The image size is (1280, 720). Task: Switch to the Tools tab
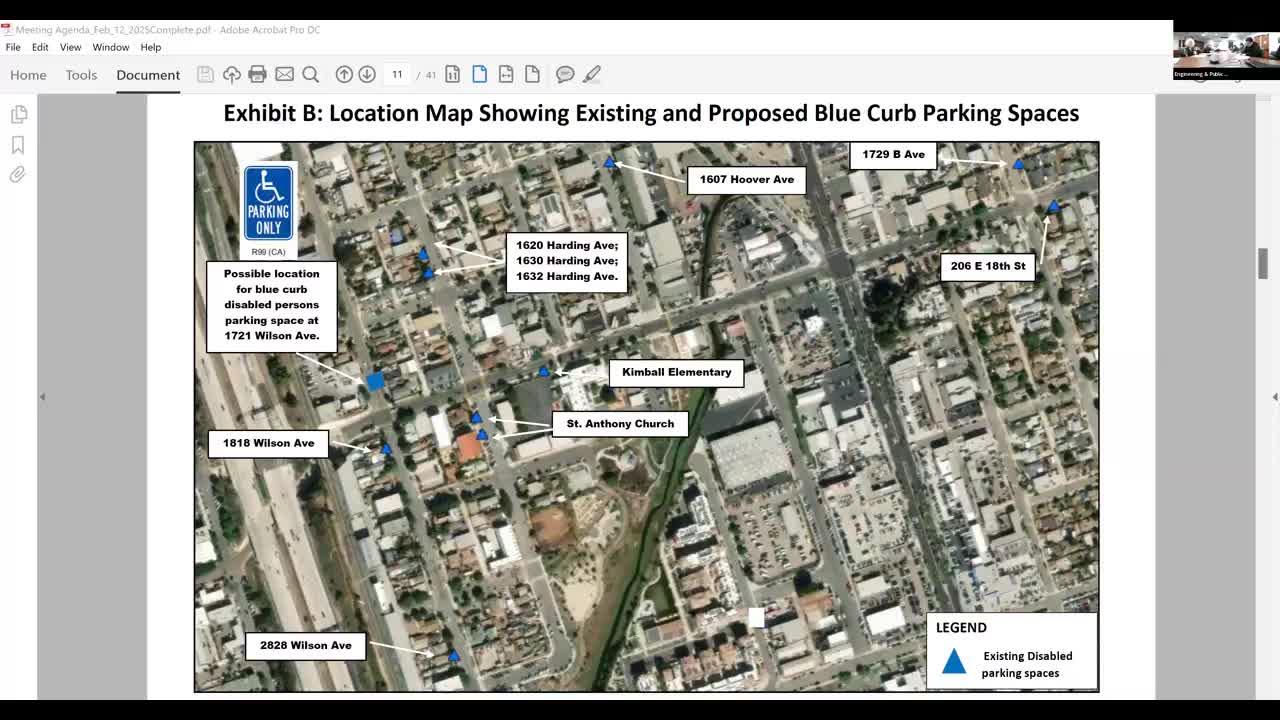pyautogui.click(x=81, y=75)
